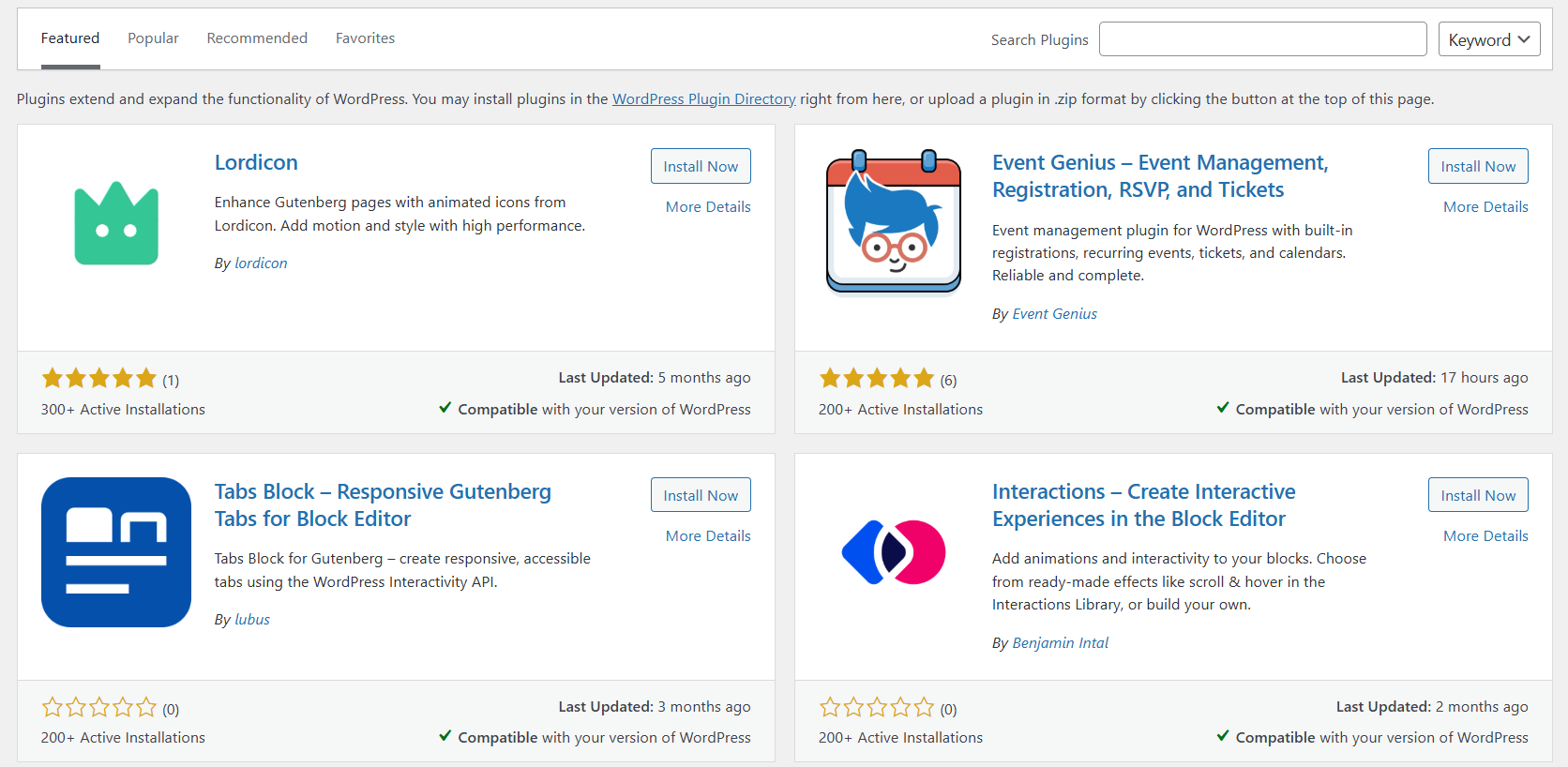The image size is (1568, 767).
Task: Click Interactions plugin empty star rating
Action: (877, 708)
